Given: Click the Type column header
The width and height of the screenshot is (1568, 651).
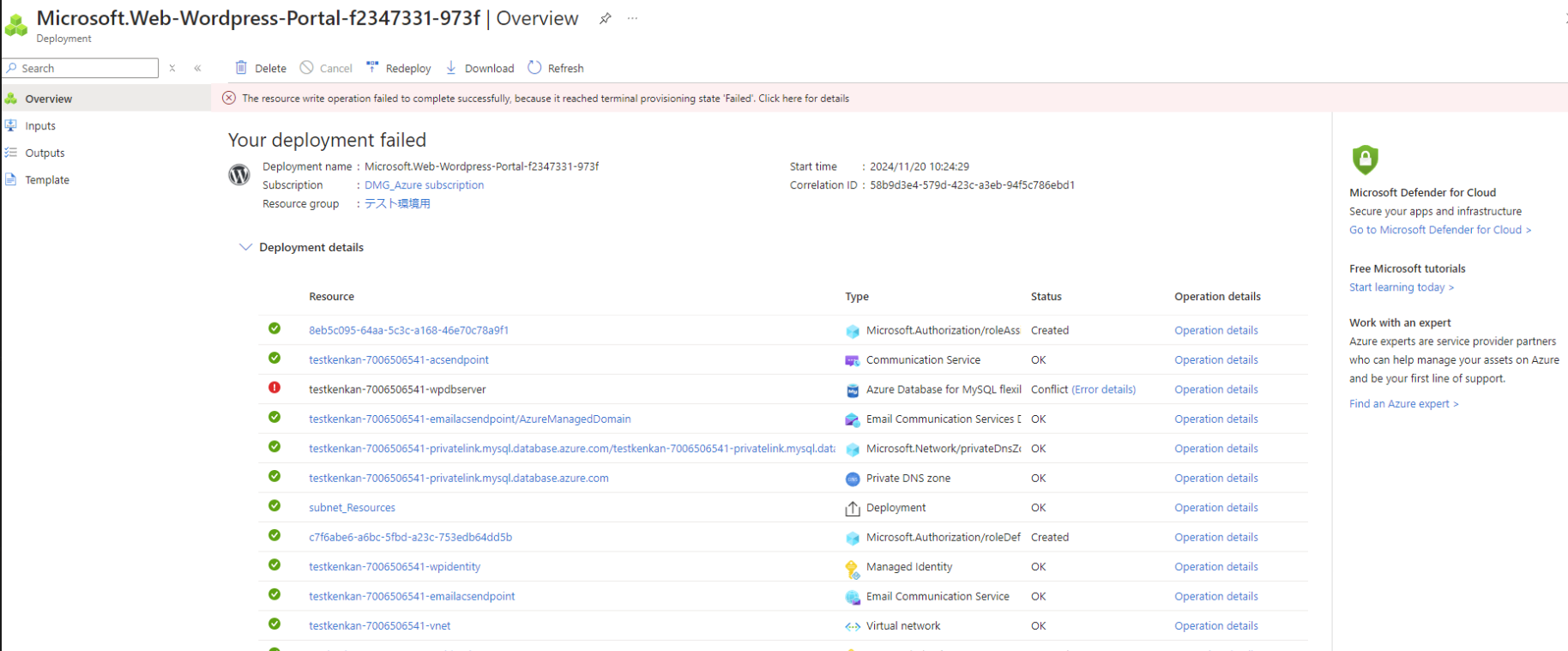Looking at the screenshot, I should [x=857, y=297].
